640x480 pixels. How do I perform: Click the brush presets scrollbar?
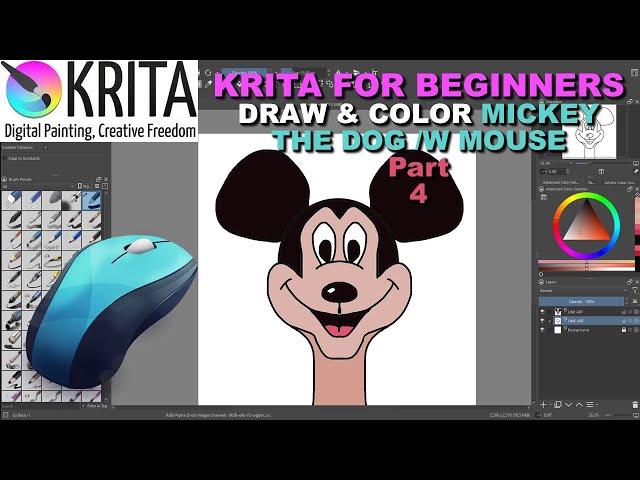107,296
